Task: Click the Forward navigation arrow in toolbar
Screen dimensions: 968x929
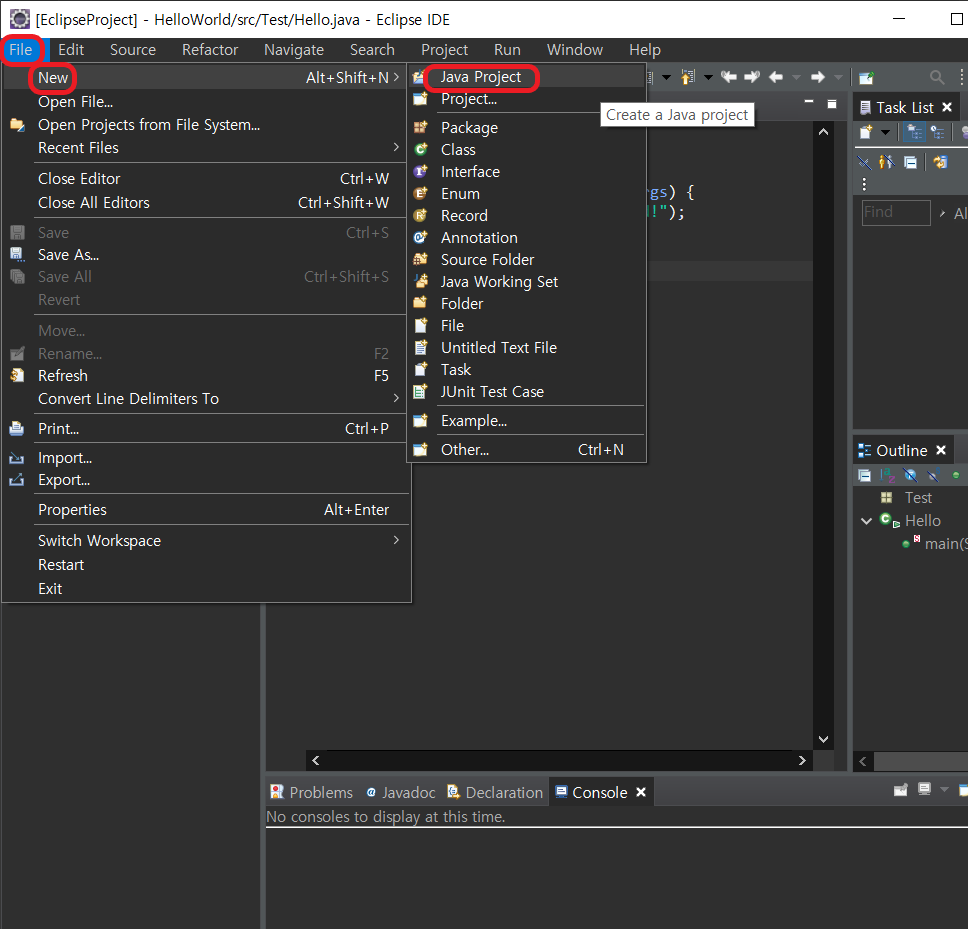Action: pyautogui.click(x=817, y=77)
